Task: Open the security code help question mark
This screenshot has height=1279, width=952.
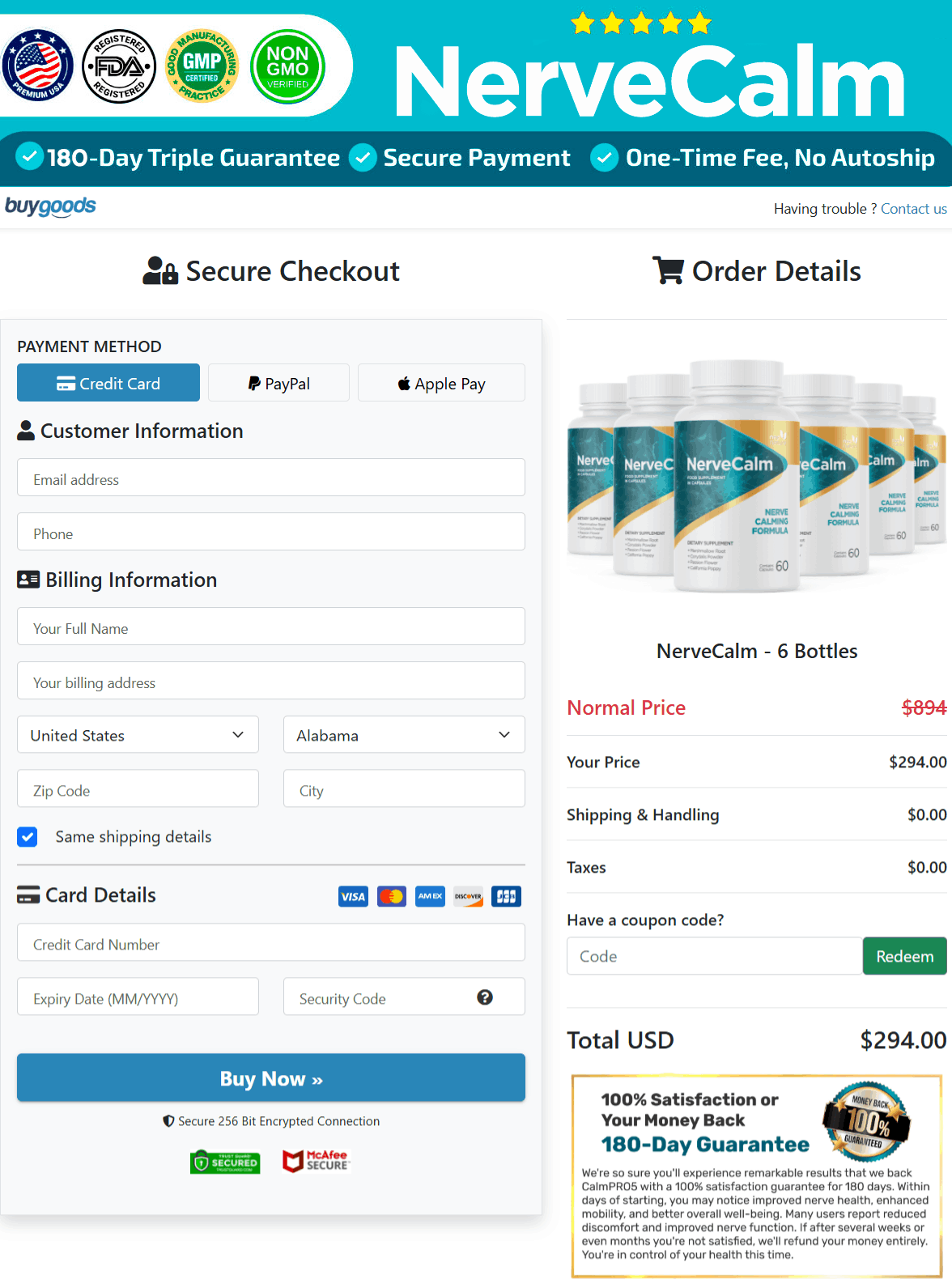Action: pos(485,998)
